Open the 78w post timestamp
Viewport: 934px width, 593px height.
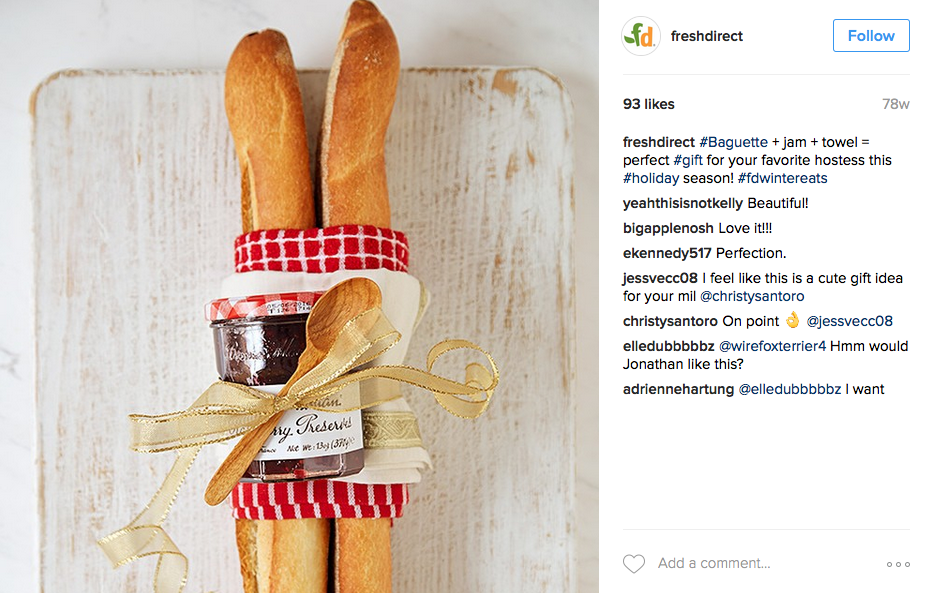895,104
